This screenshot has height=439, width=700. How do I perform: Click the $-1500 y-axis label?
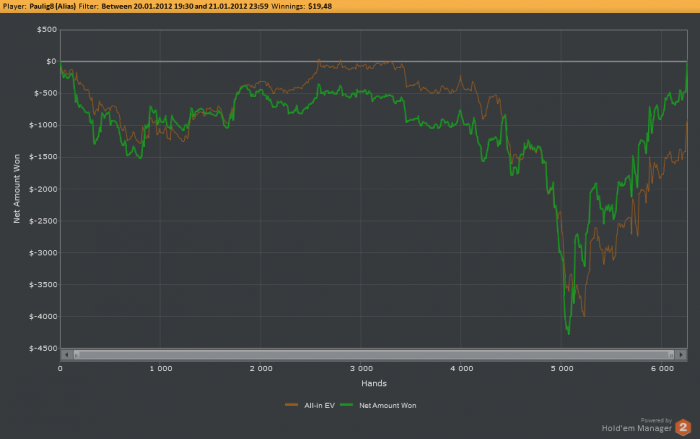pos(43,157)
